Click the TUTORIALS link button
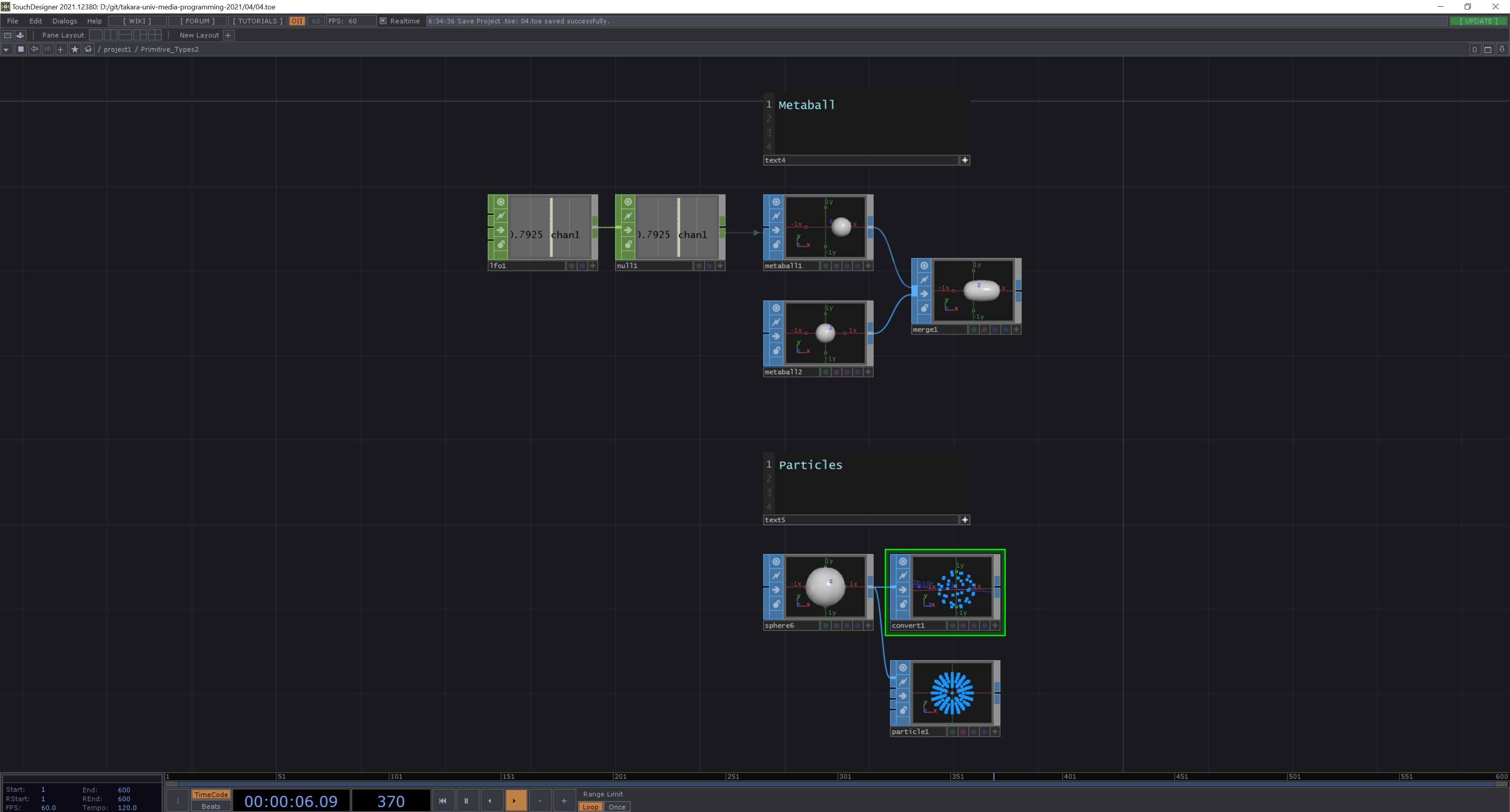 pyautogui.click(x=257, y=21)
